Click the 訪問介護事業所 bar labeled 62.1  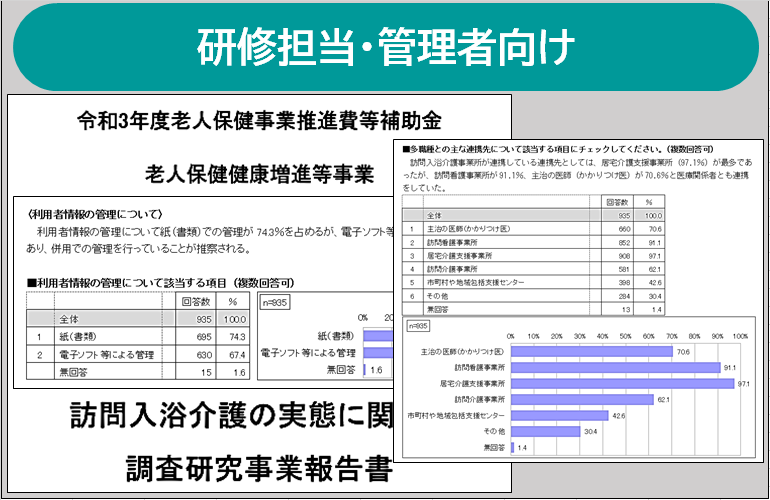[580, 399]
